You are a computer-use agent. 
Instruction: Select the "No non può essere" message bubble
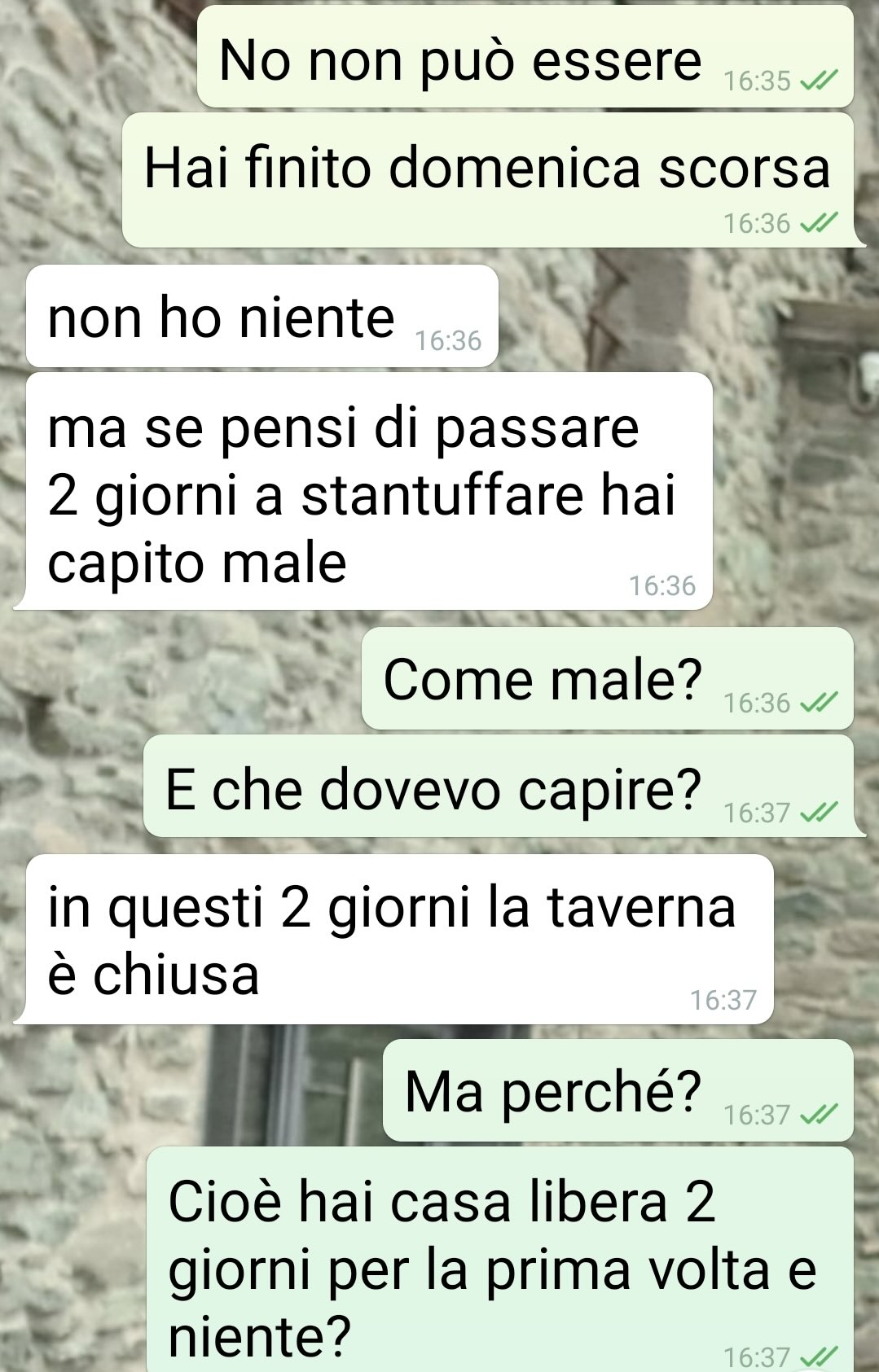(x=525, y=56)
